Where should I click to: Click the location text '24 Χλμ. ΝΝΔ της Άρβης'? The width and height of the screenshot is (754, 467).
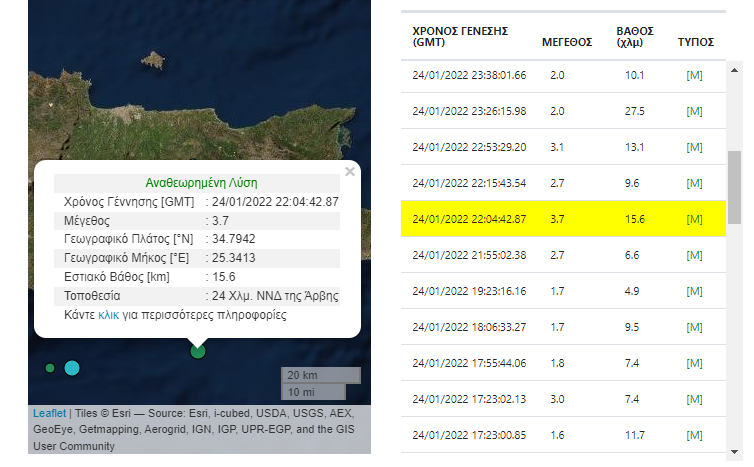point(275,296)
